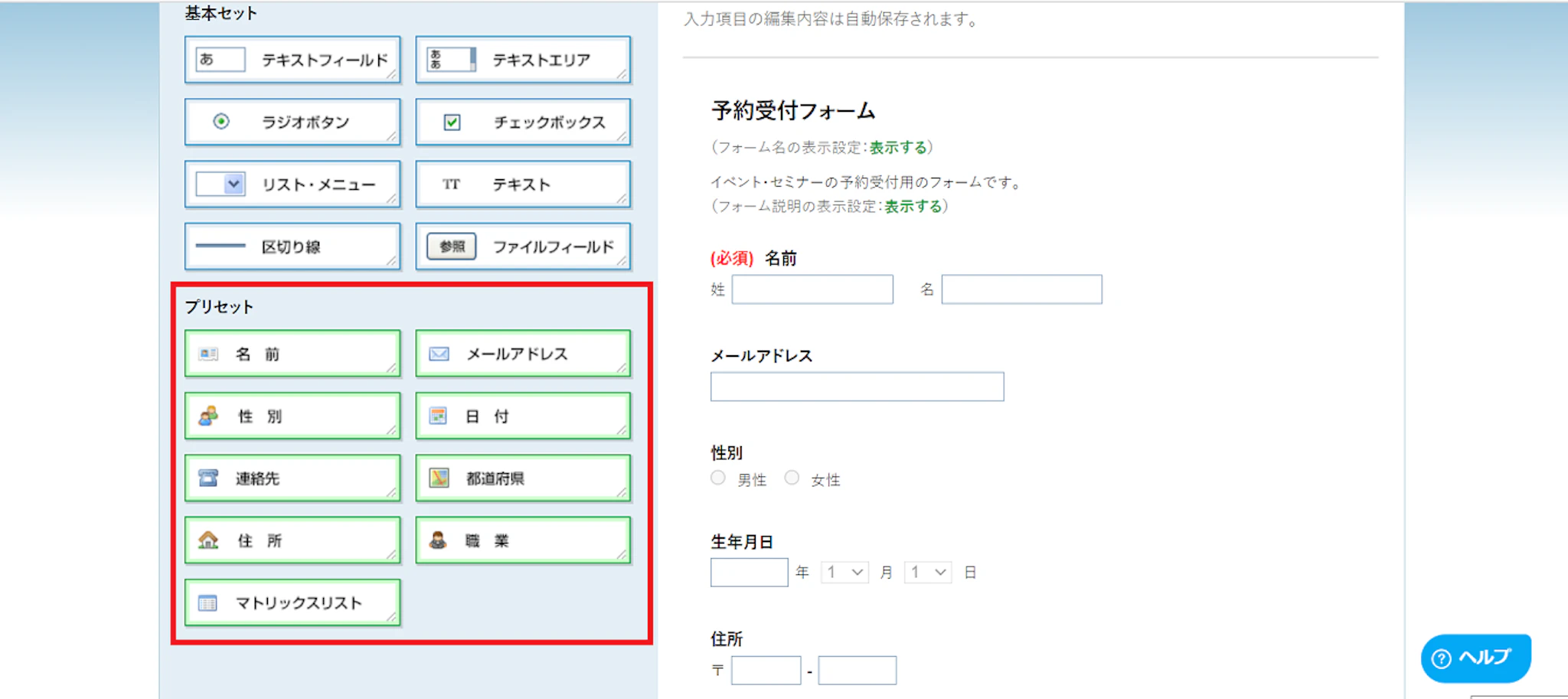The height and width of the screenshot is (699, 1568).
Task: Click the gender preset people icon
Action: pos(208,416)
